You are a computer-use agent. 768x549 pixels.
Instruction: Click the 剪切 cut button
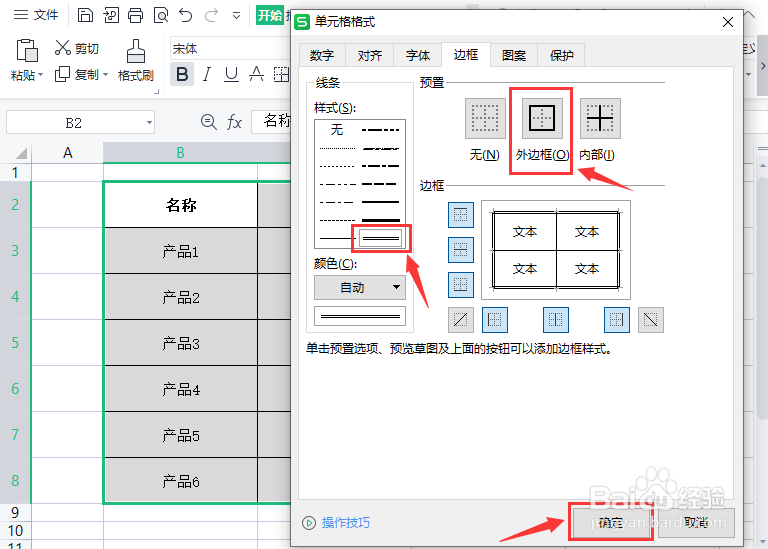[76, 48]
